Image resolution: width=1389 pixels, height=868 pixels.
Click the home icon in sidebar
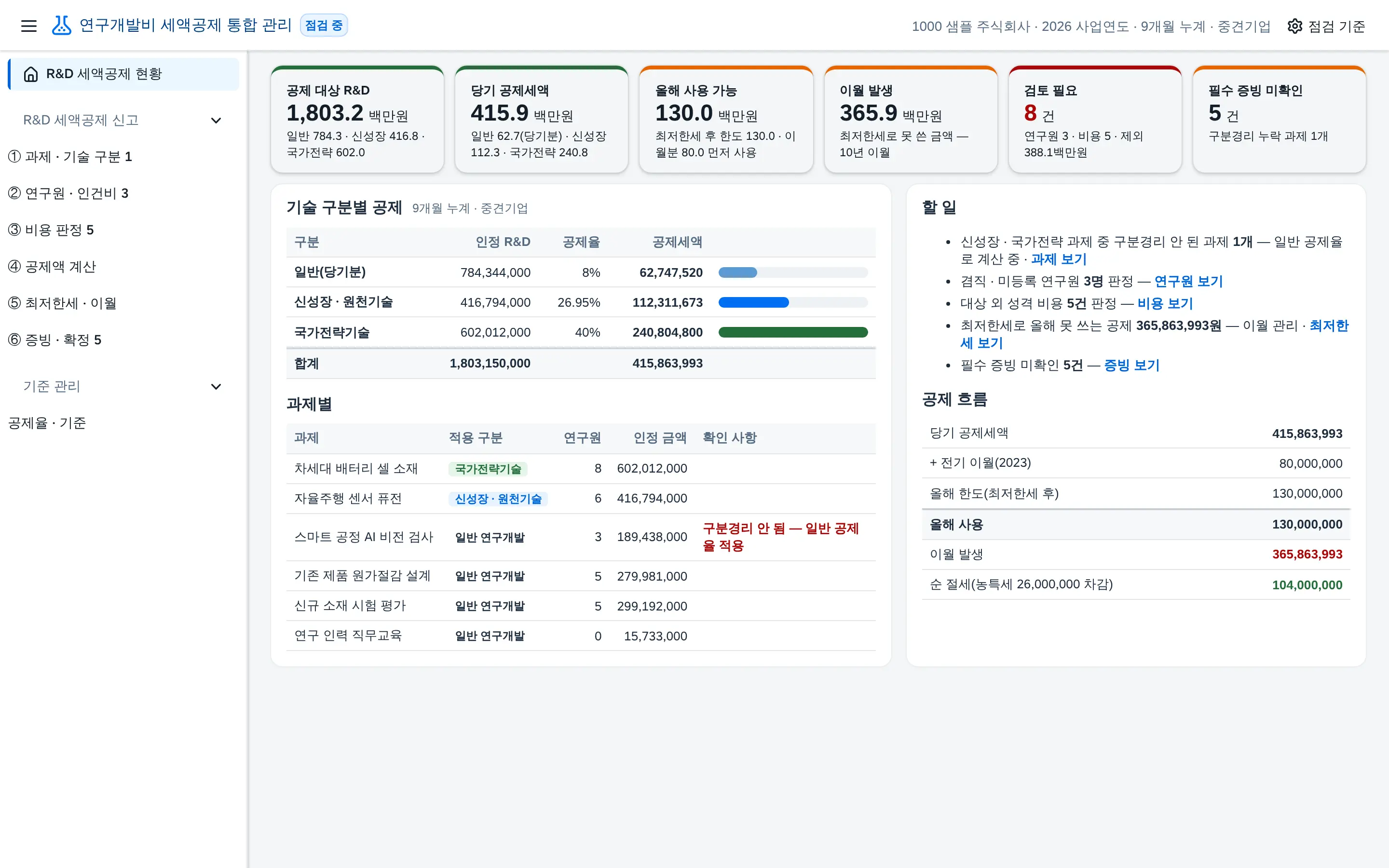pyautogui.click(x=31, y=74)
